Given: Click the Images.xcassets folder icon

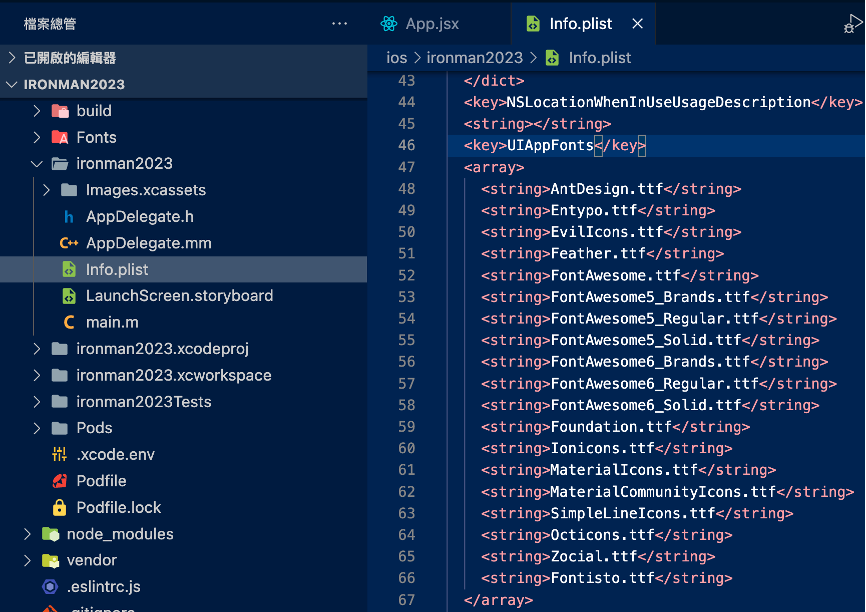Looking at the screenshot, I should tap(69, 190).
